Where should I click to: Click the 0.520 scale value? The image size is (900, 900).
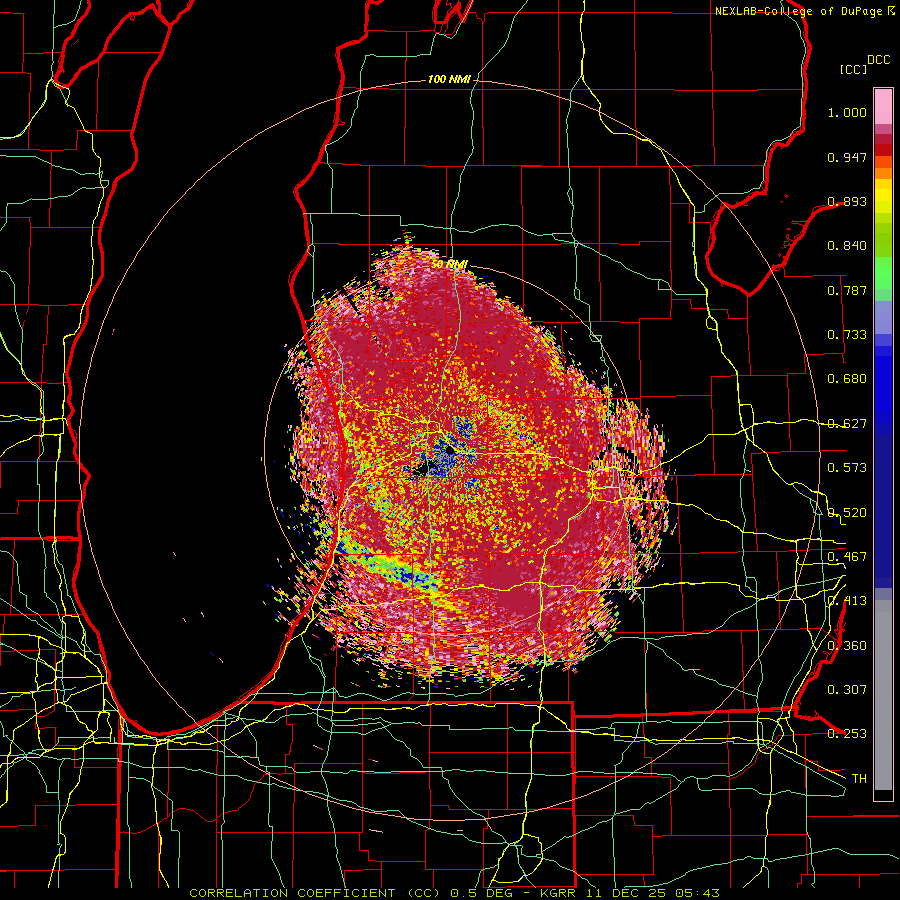tap(847, 512)
